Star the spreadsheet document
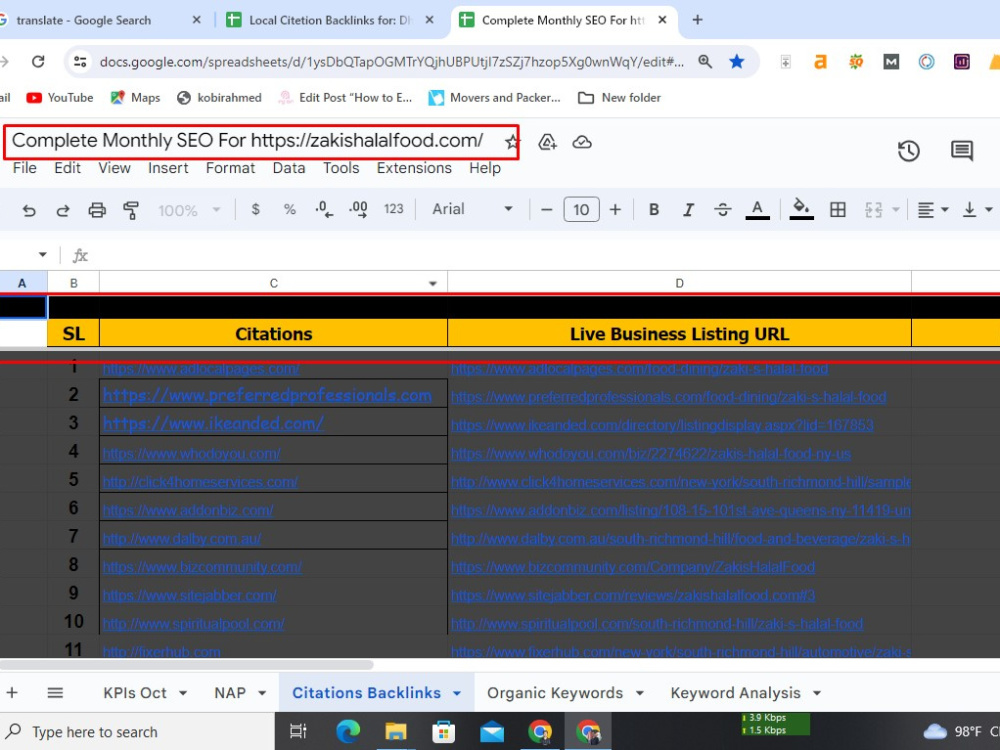The image size is (1000, 750). tap(511, 142)
